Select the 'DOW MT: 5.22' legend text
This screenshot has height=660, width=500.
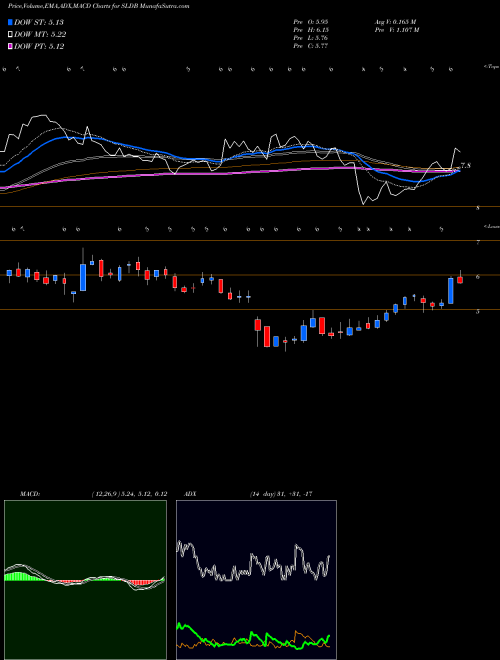(x=40, y=35)
